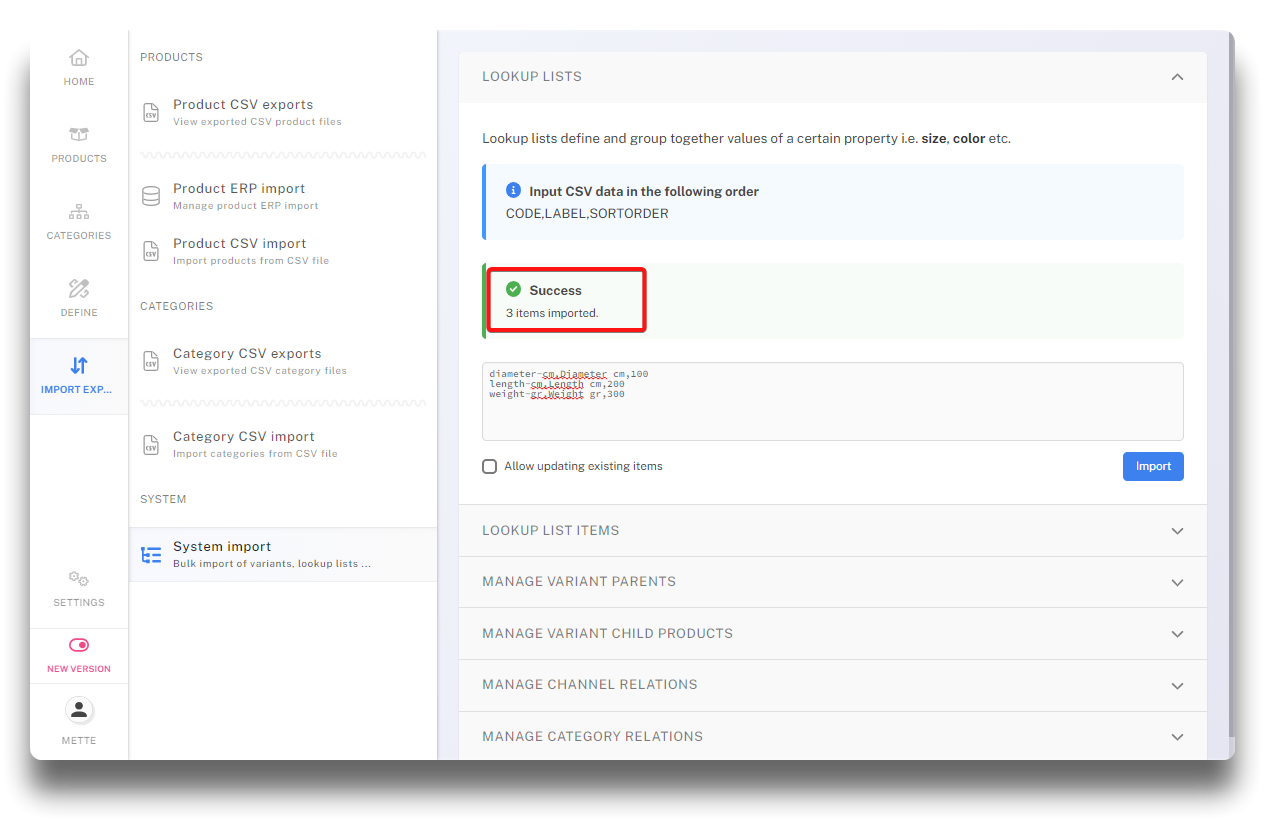Click the Home icon in sidebar
This screenshot has height=822, width=1265.
pyautogui.click(x=79, y=58)
